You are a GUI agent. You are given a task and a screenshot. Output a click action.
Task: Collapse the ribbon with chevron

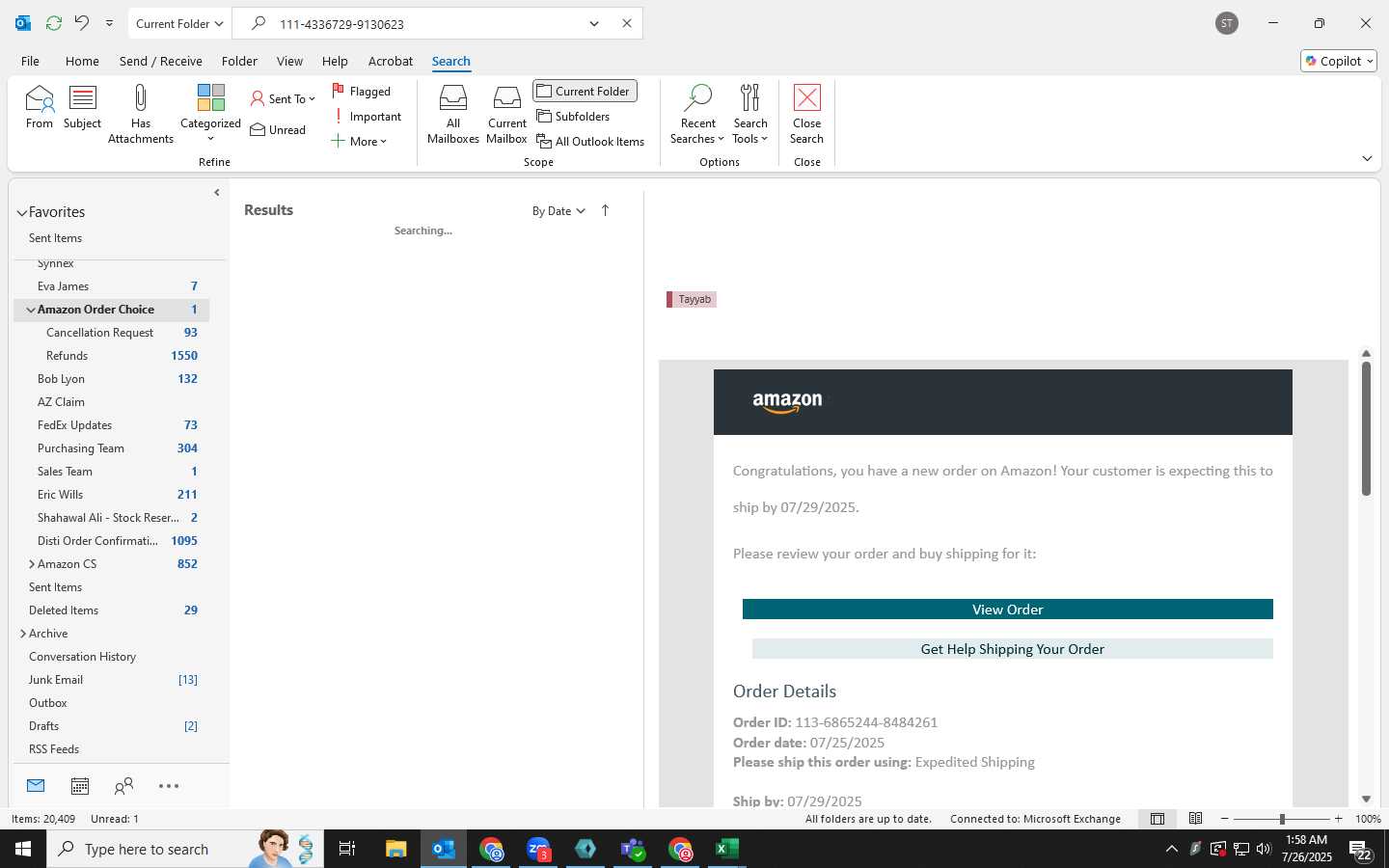point(1367,158)
